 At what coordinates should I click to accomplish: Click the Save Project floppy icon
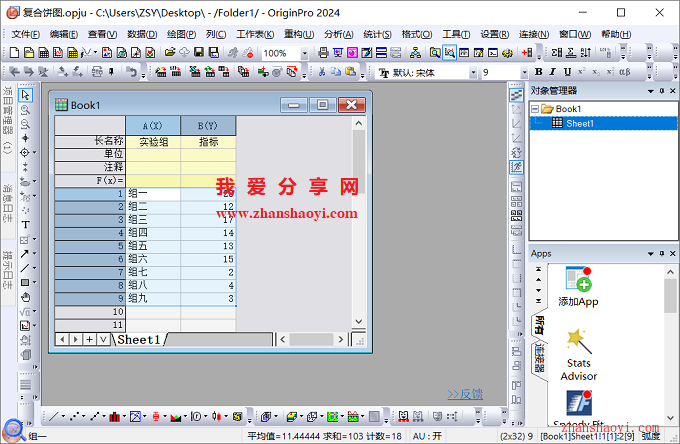click(199, 52)
